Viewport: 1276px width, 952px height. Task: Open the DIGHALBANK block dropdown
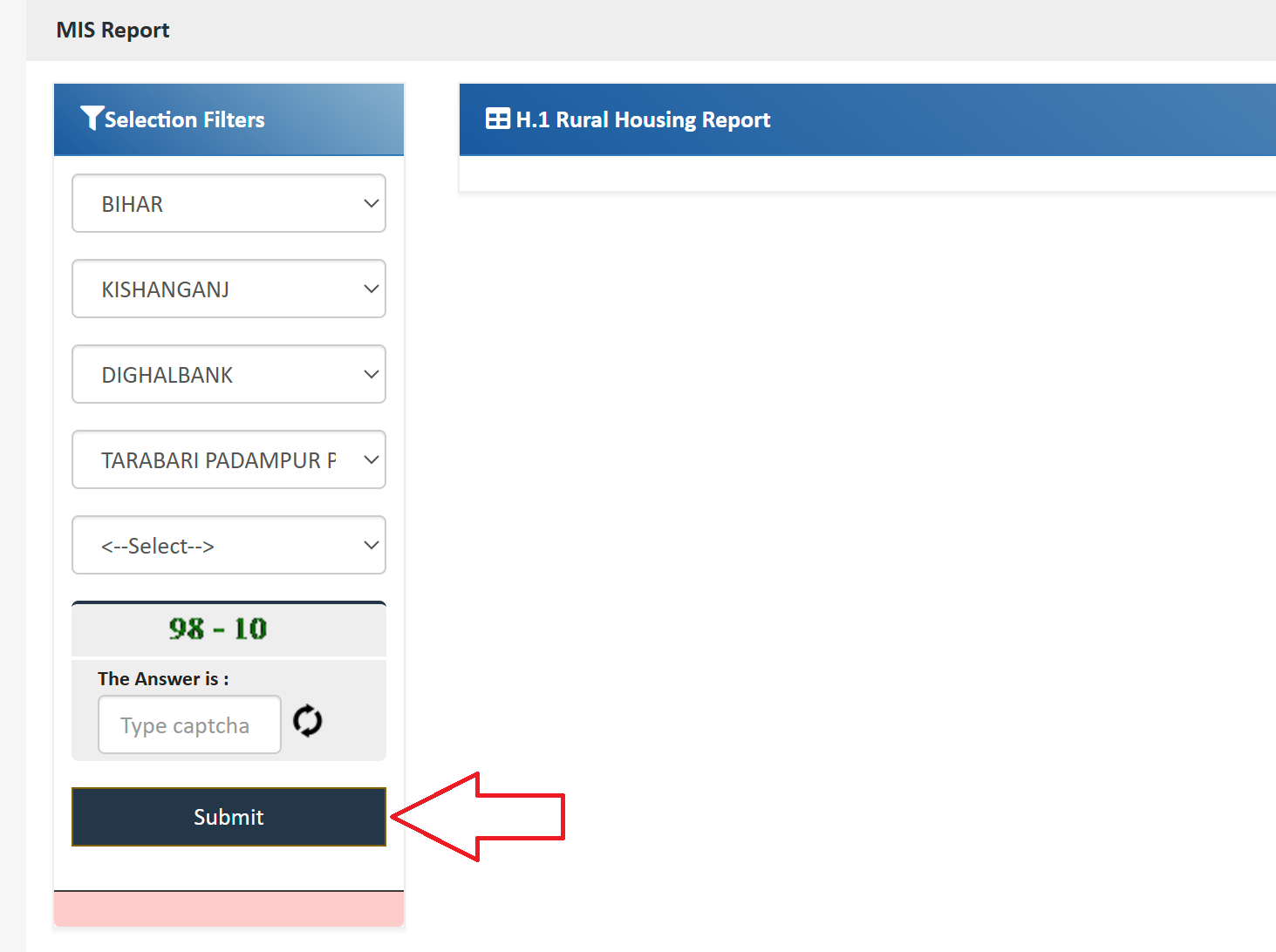click(x=229, y=374)
